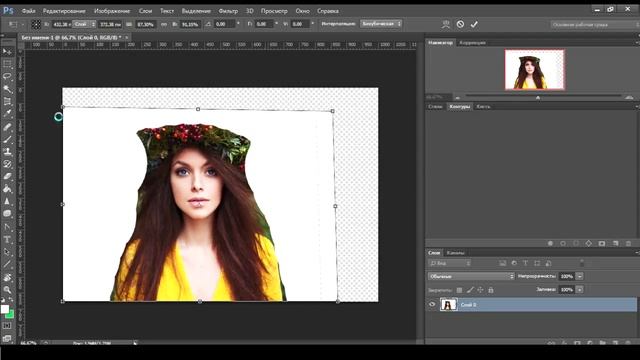Open the fill (Заливка) slider arrow
Screen dimensions: 640x360
580,289
